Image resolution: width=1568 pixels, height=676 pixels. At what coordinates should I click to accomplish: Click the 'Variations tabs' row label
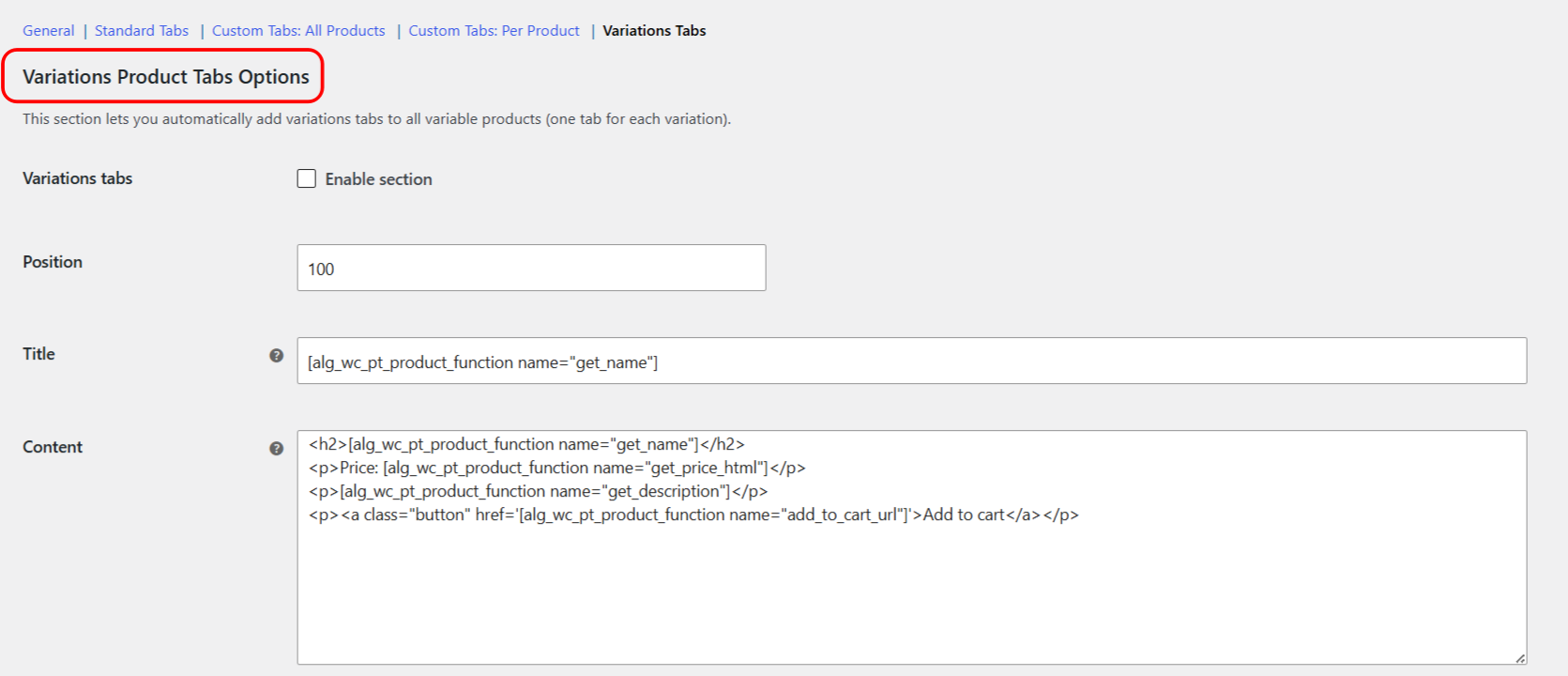coord(78,178)
